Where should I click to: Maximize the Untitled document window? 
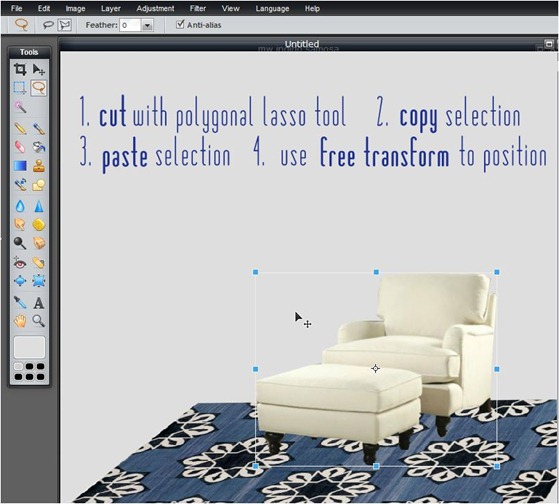click(x=549, y=44)
